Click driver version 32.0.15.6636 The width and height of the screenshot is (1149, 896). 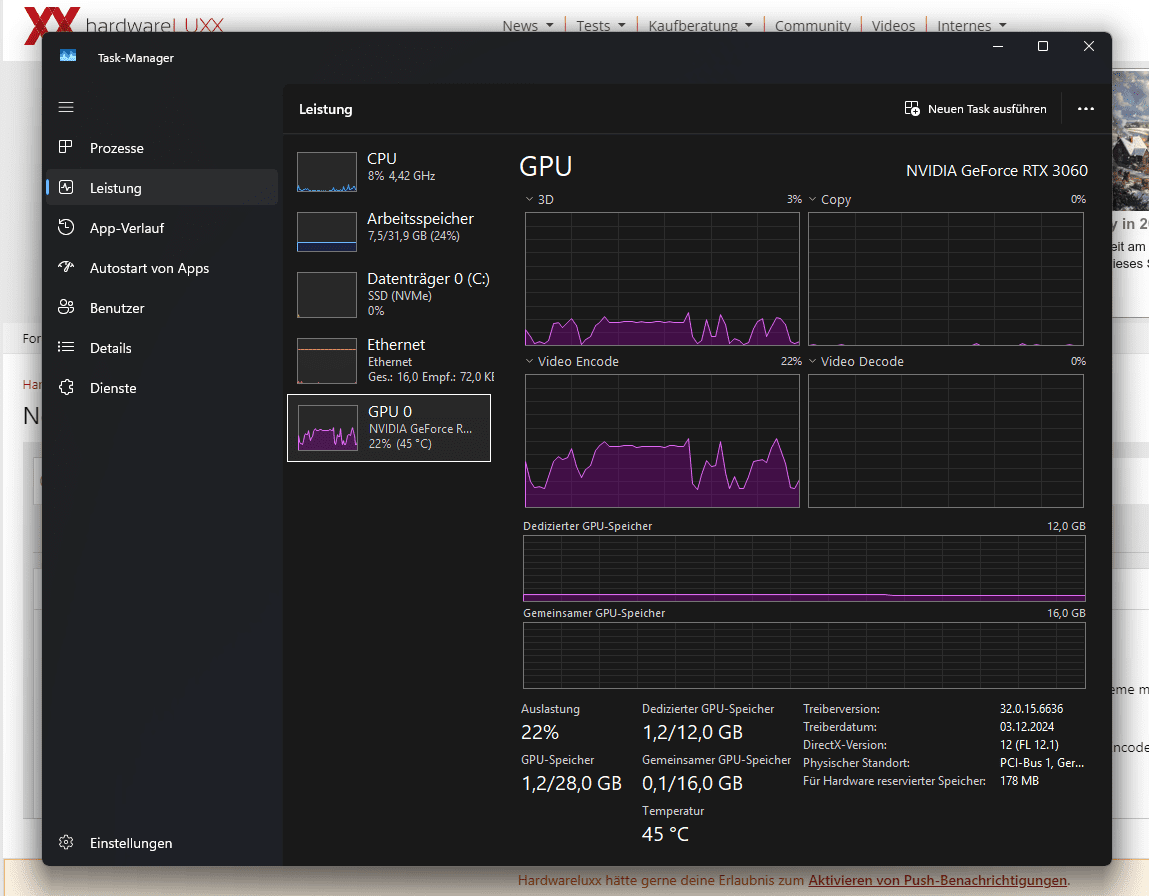(1031, 709)
